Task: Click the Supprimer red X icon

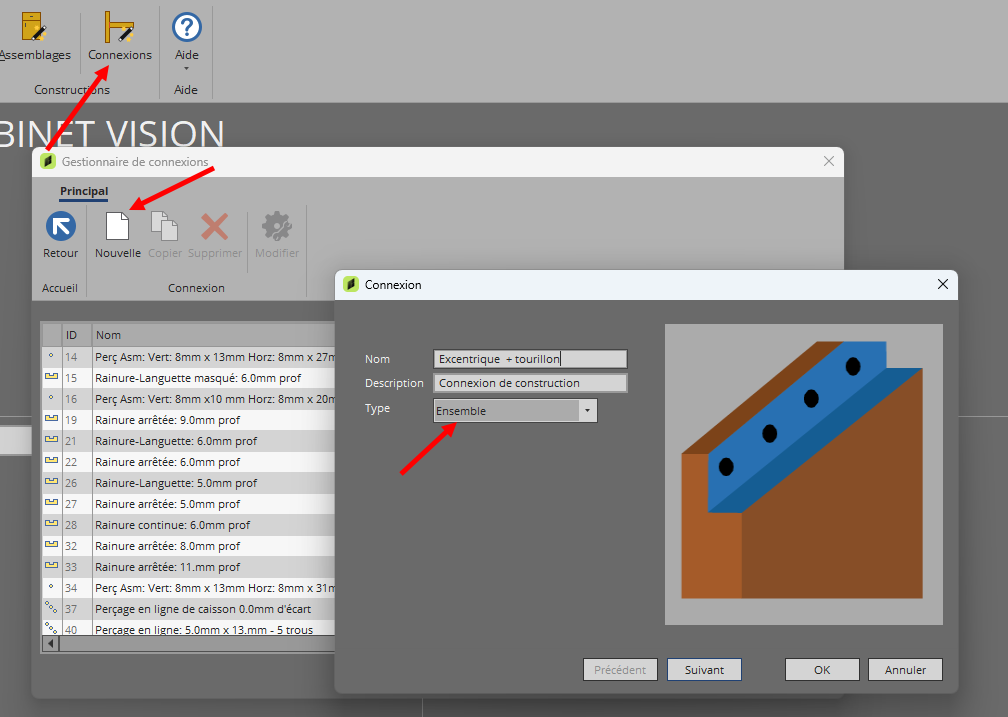Action: 215,226
